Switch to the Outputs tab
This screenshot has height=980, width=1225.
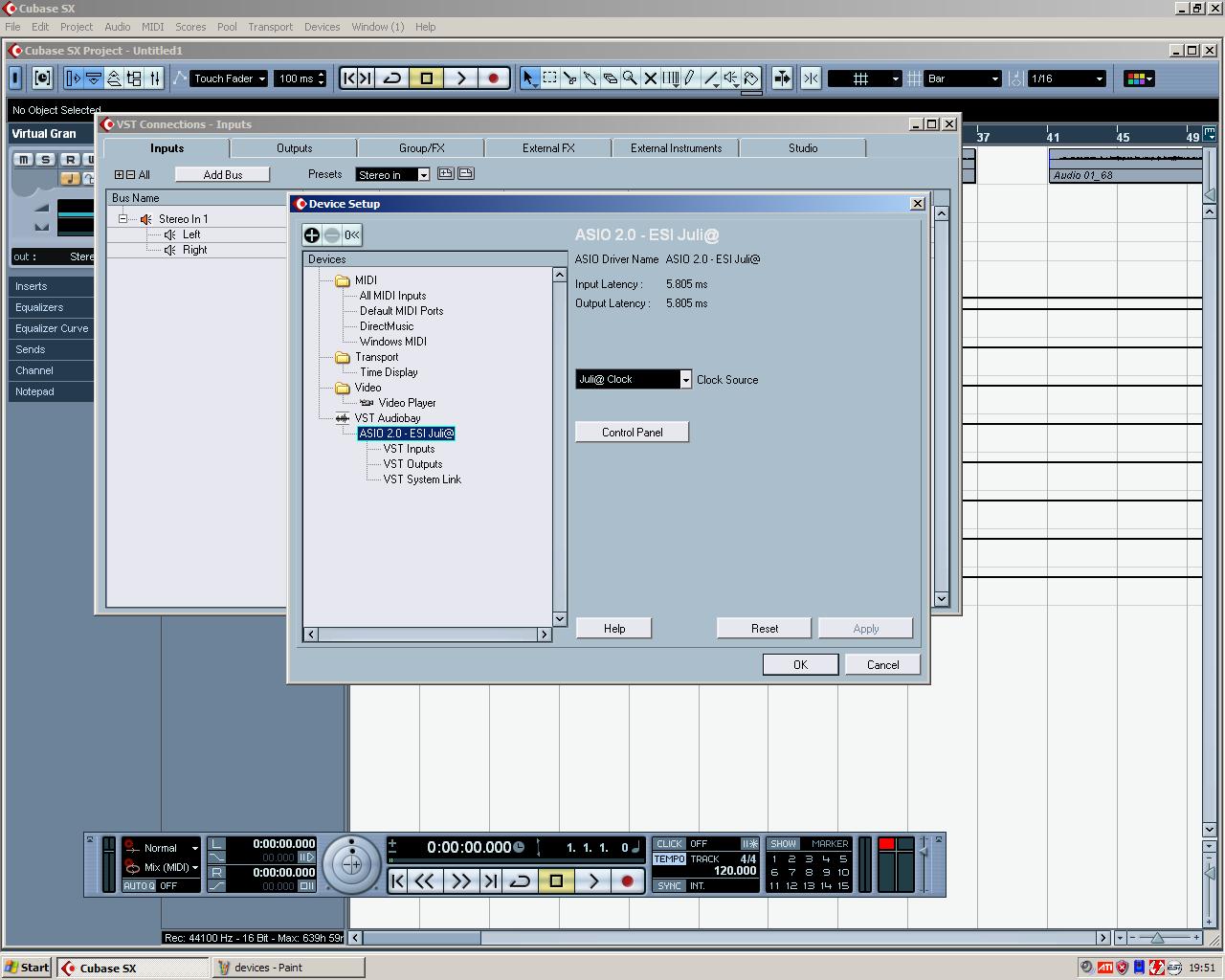pos(294,148)
